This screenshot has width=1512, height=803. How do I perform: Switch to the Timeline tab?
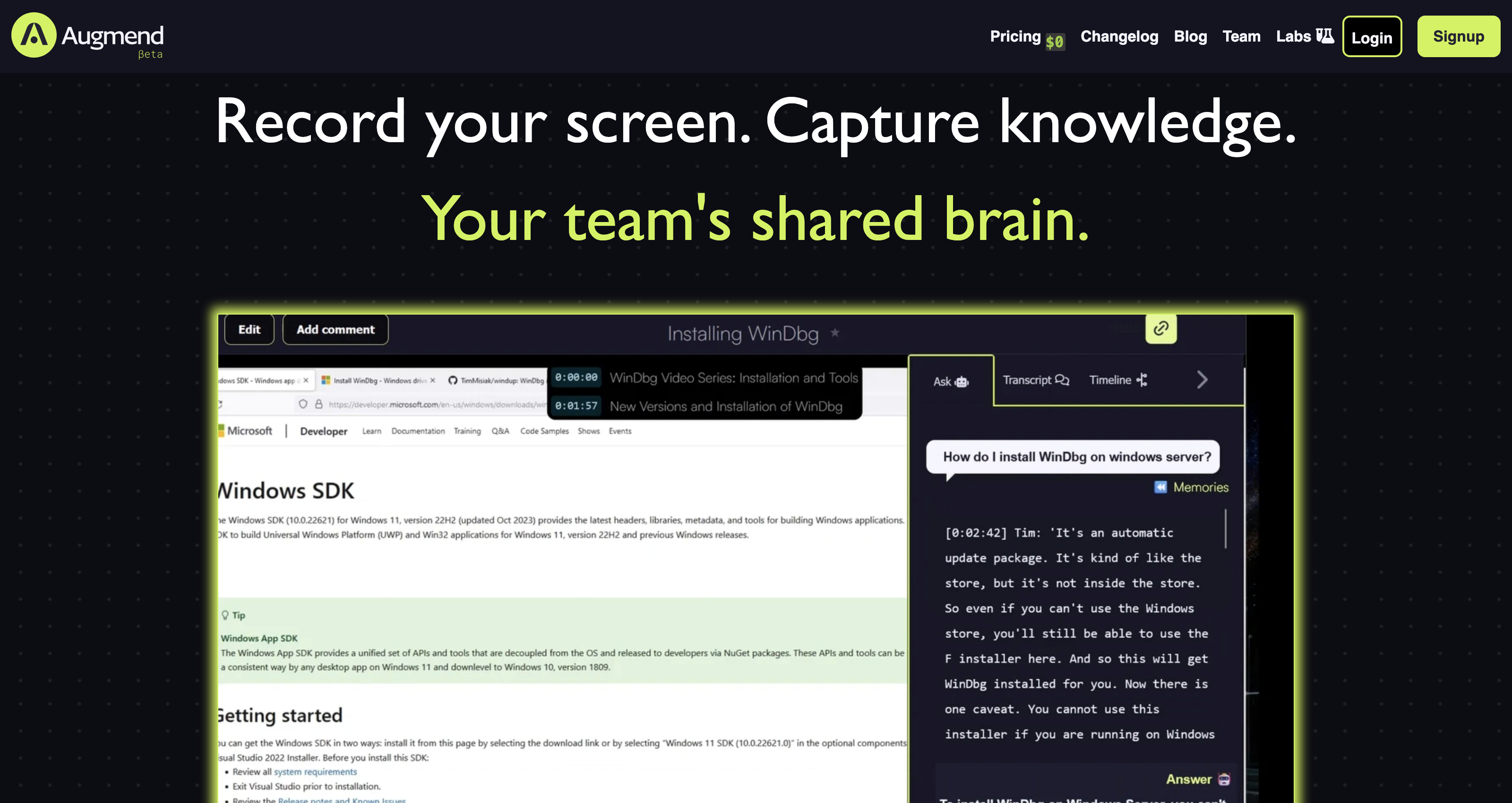click(x=1118, y=380)
